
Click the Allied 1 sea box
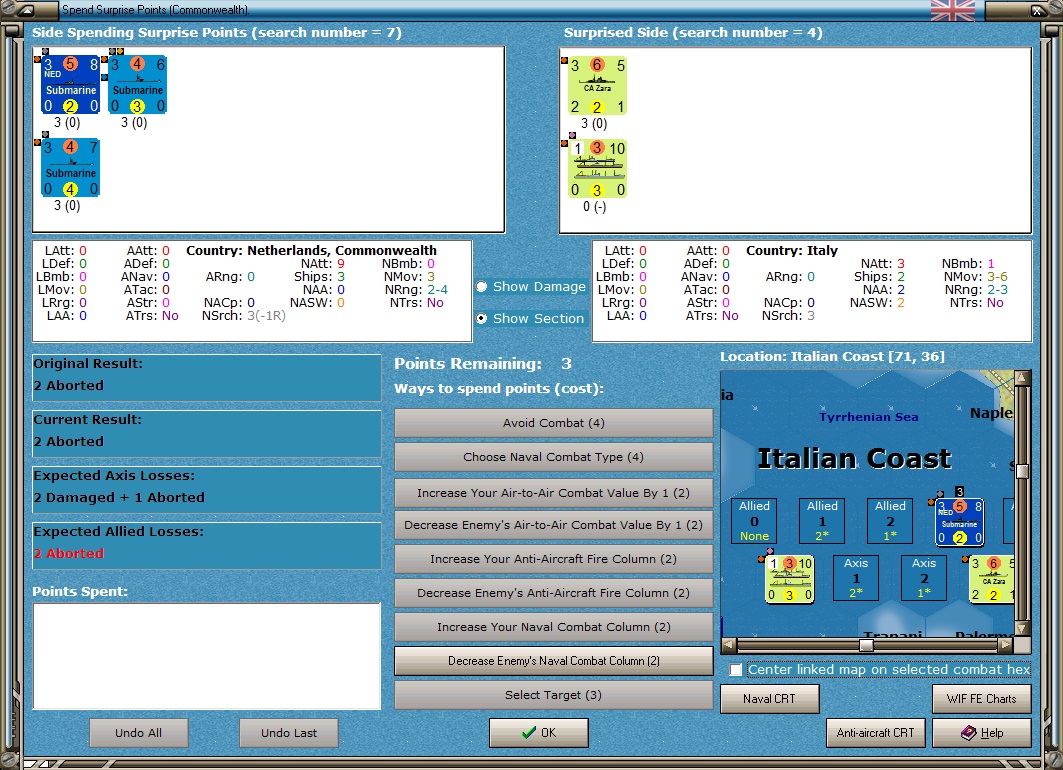[822, 521]
